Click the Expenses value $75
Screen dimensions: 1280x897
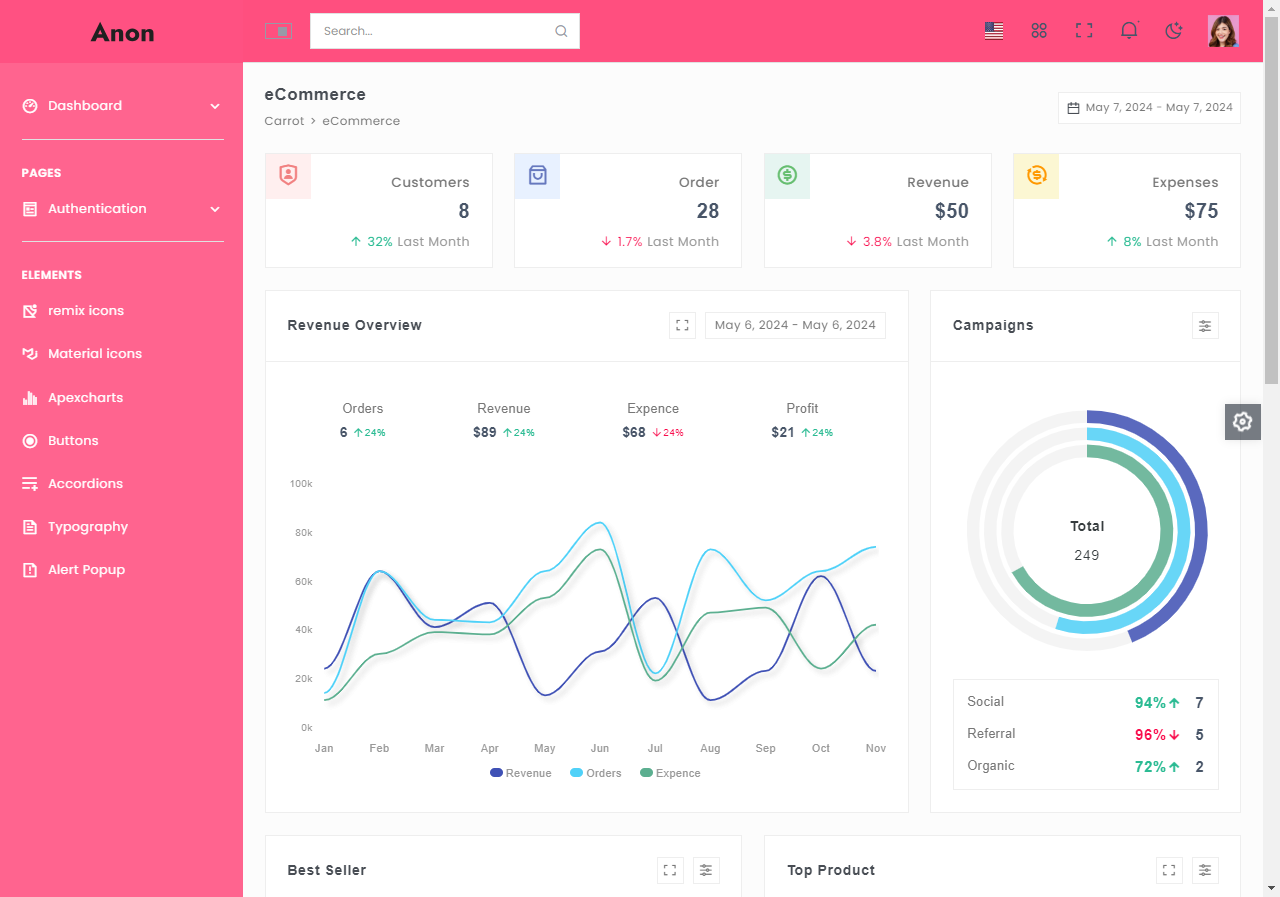(x=1201, y=211)
